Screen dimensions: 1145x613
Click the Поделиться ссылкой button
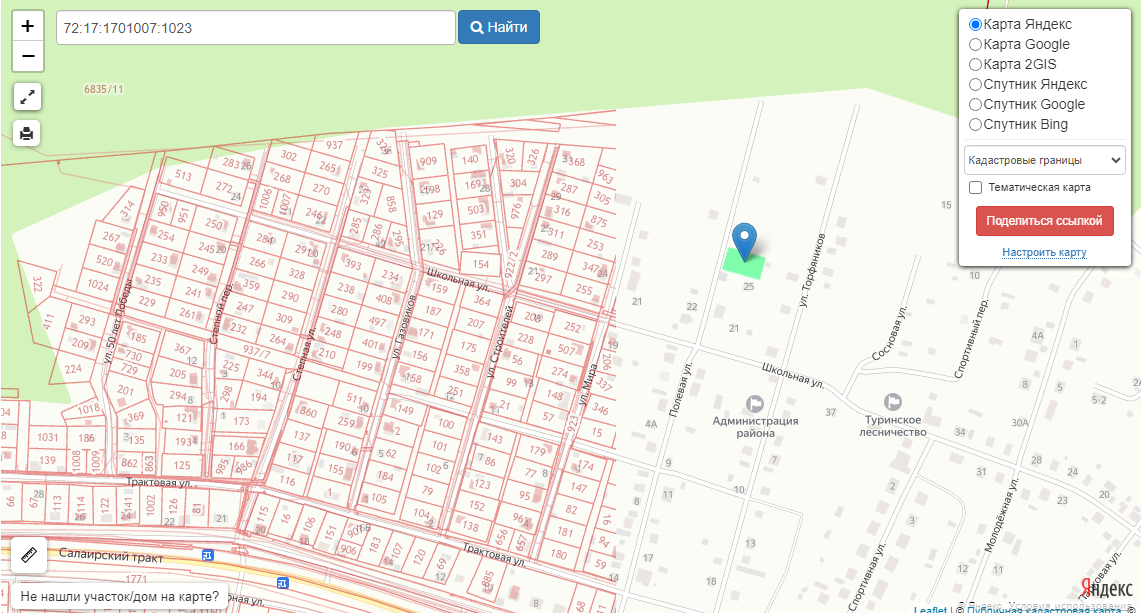[1044, 221]
